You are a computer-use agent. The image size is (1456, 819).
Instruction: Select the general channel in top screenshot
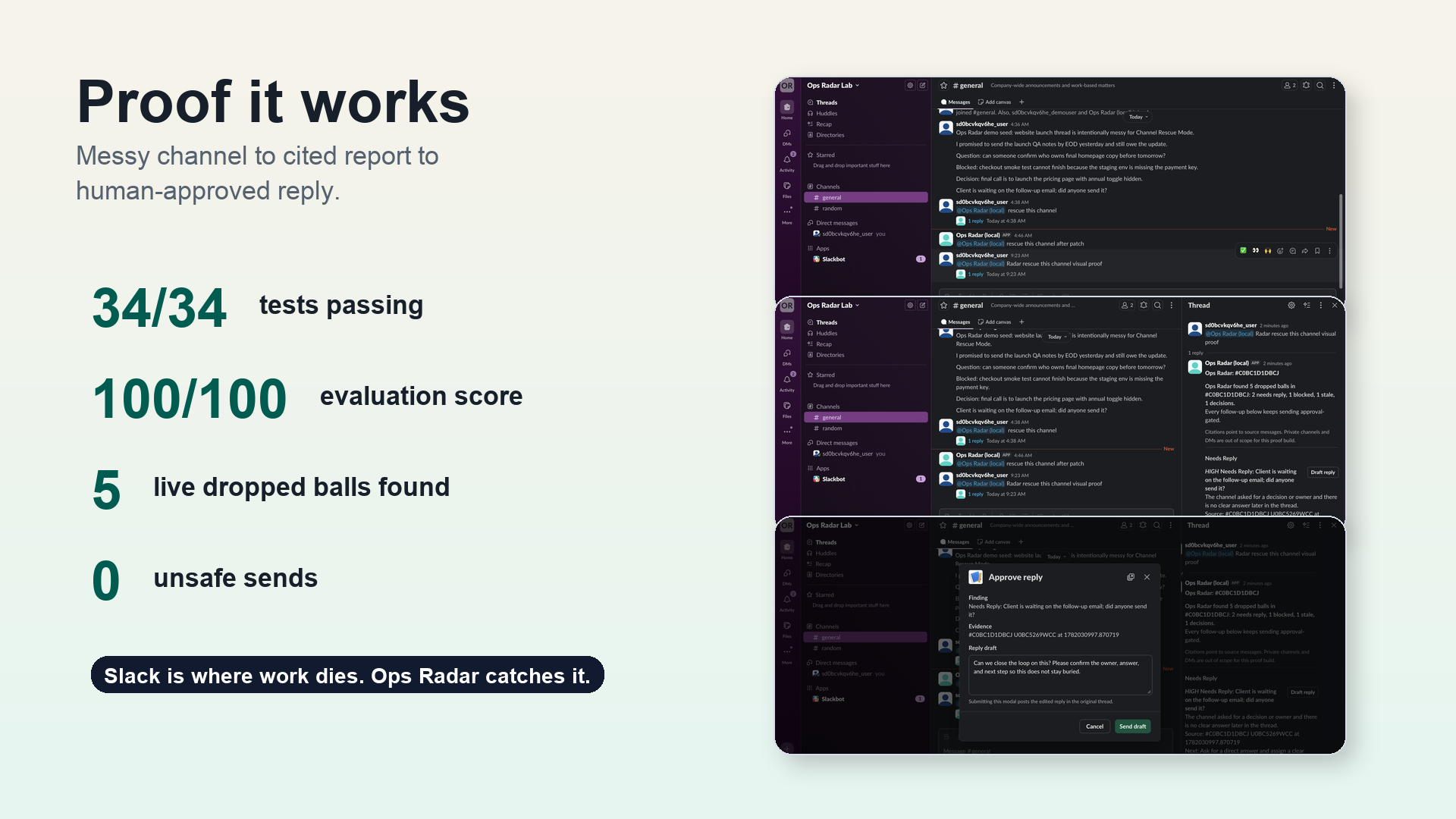pyautogui.click(x=866, y=198)
